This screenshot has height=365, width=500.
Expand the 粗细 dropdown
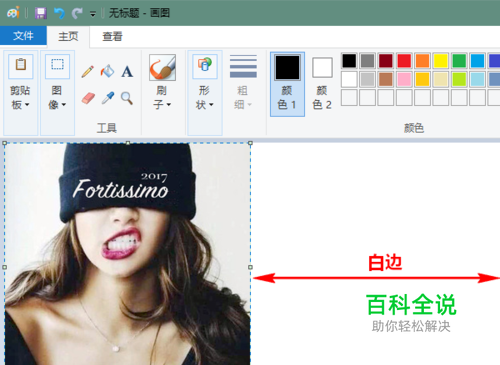pyautogui.click(x=243, y=97)
